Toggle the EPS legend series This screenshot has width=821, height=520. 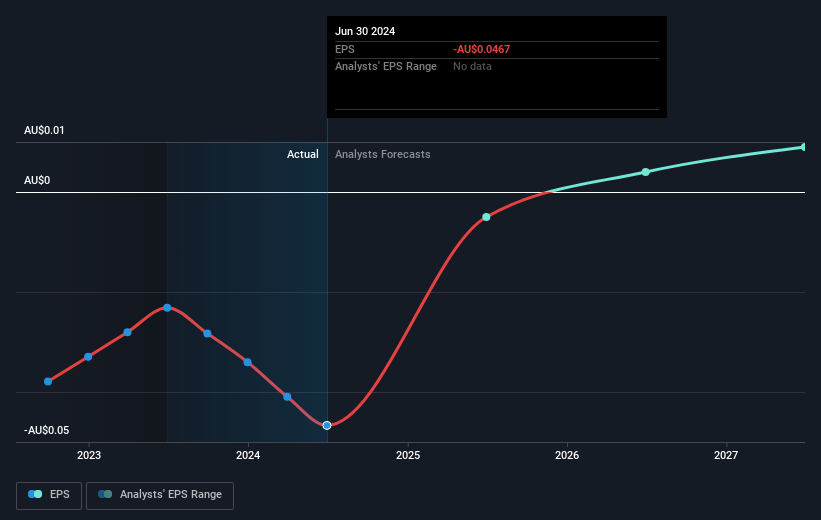(x=49, y=495)
